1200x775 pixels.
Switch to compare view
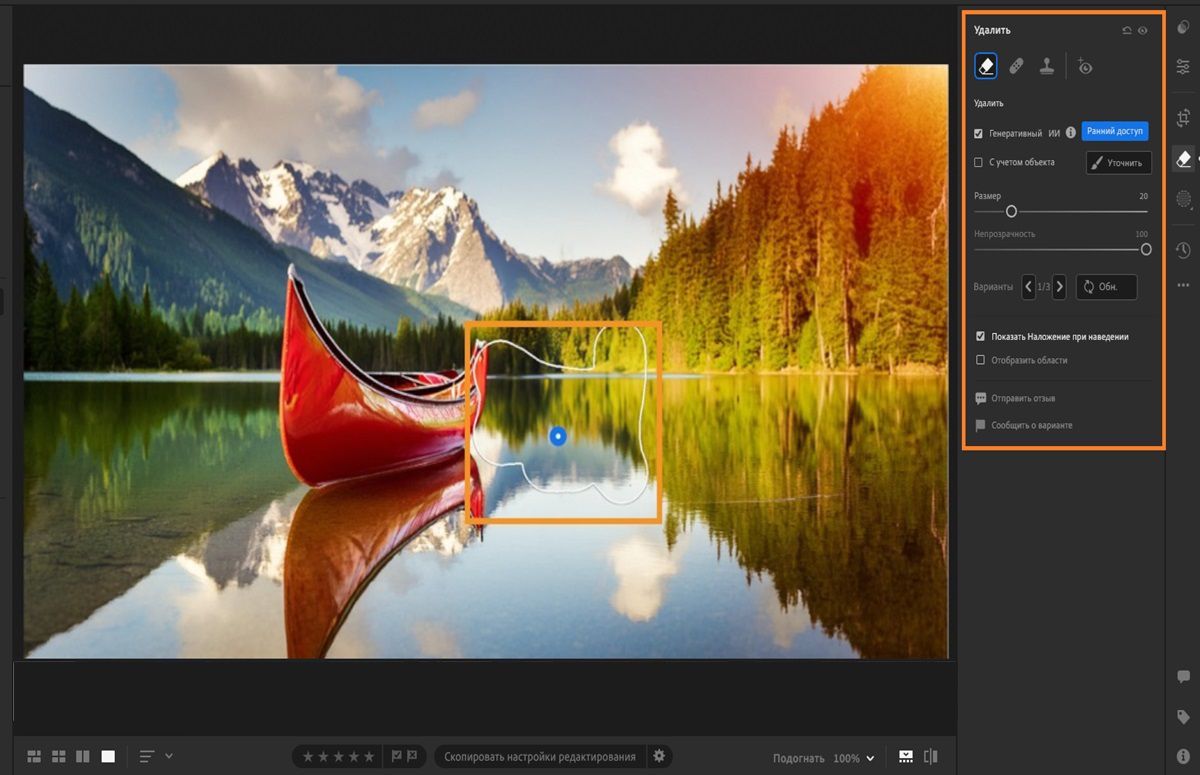tap(83, 756)
